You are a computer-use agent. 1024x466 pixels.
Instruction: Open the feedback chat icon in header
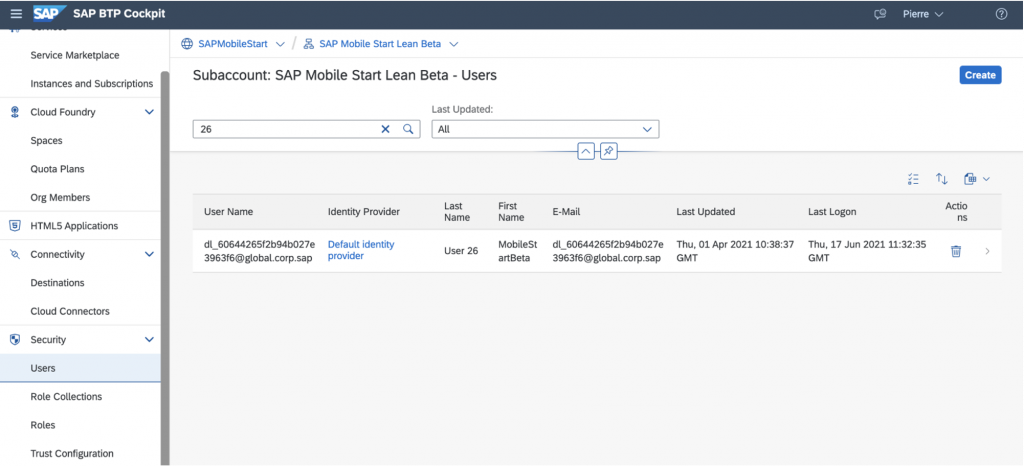(x=880, y=14)
